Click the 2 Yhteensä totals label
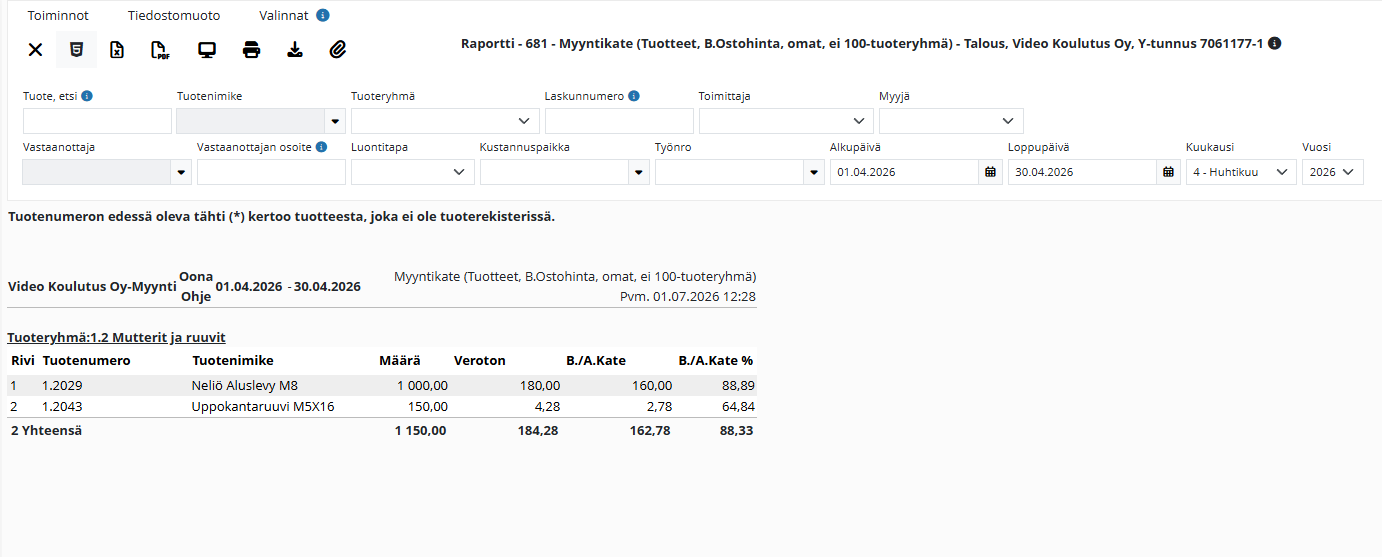Screen dimensions: 1382x557 [x=46, y=430]
